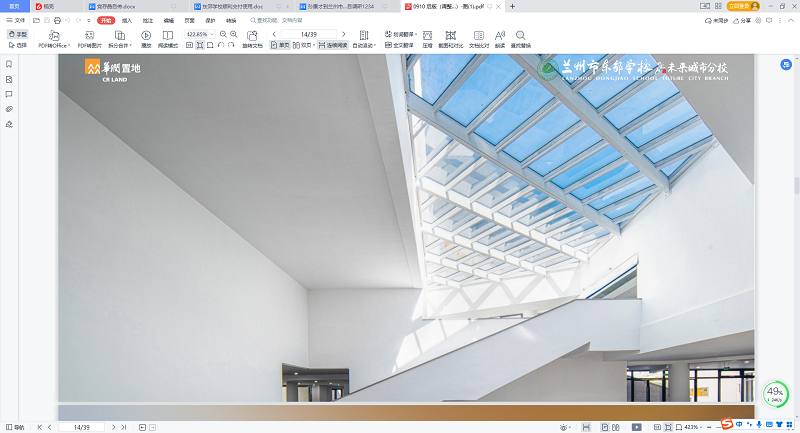This screenshot has height=433, width=800.
Task: Select the 手型 hand tool mode
Action: [x=18, y=34]
